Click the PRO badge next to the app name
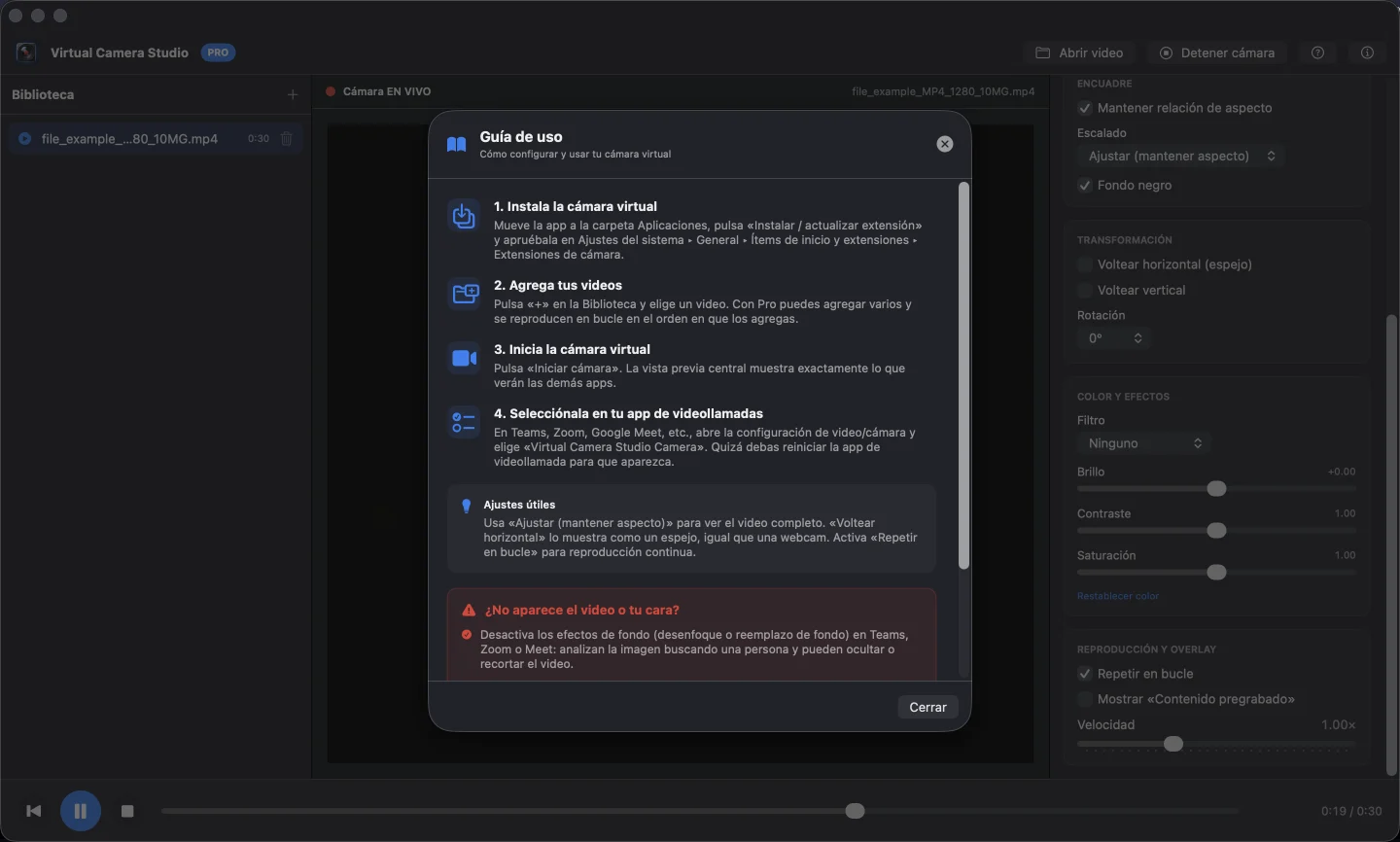The height and width of the screenshot is (842, 1400). (218, 53)
